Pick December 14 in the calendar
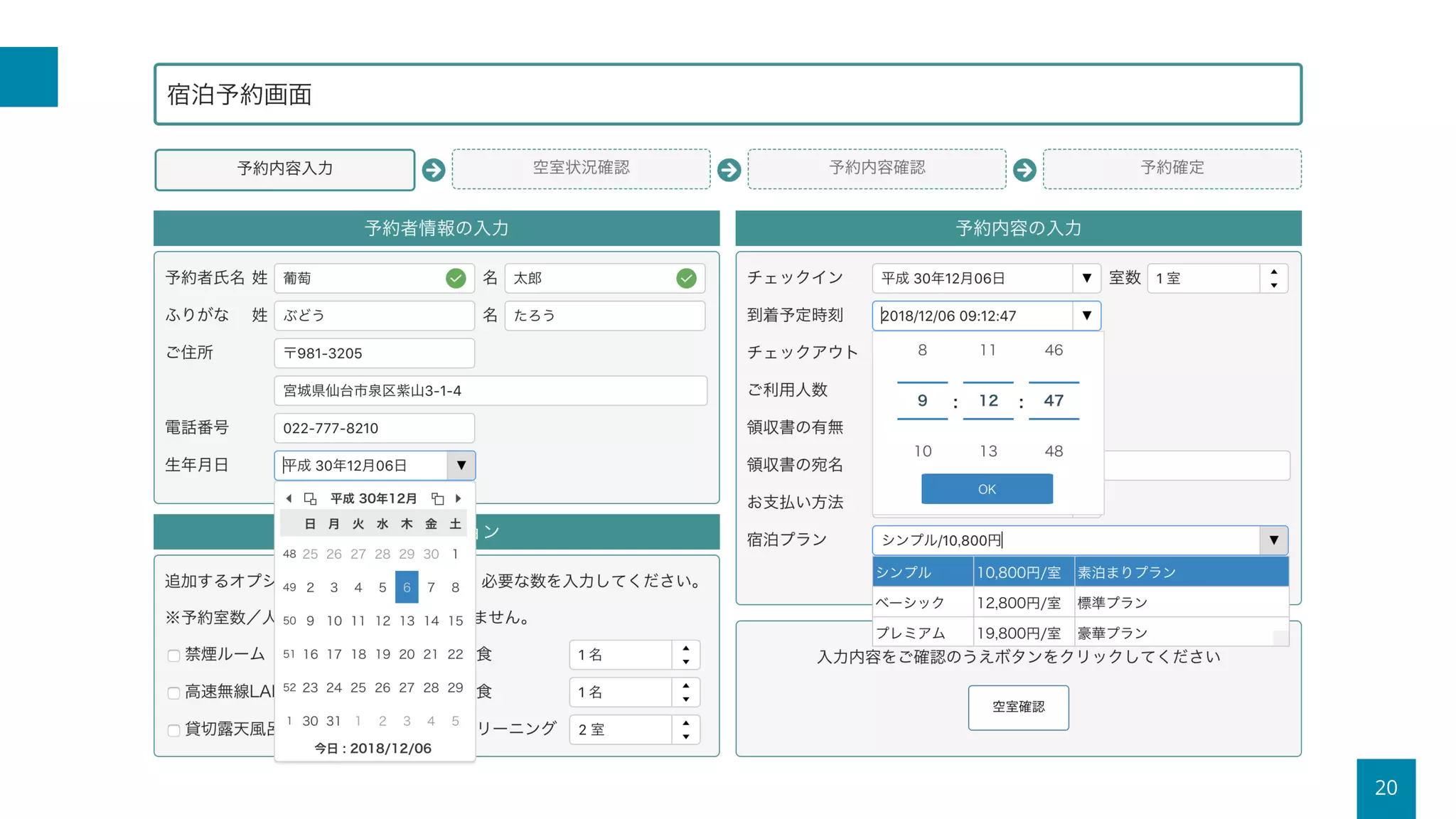The width and height of the screenshot is (1456, 819). (431, 621)
